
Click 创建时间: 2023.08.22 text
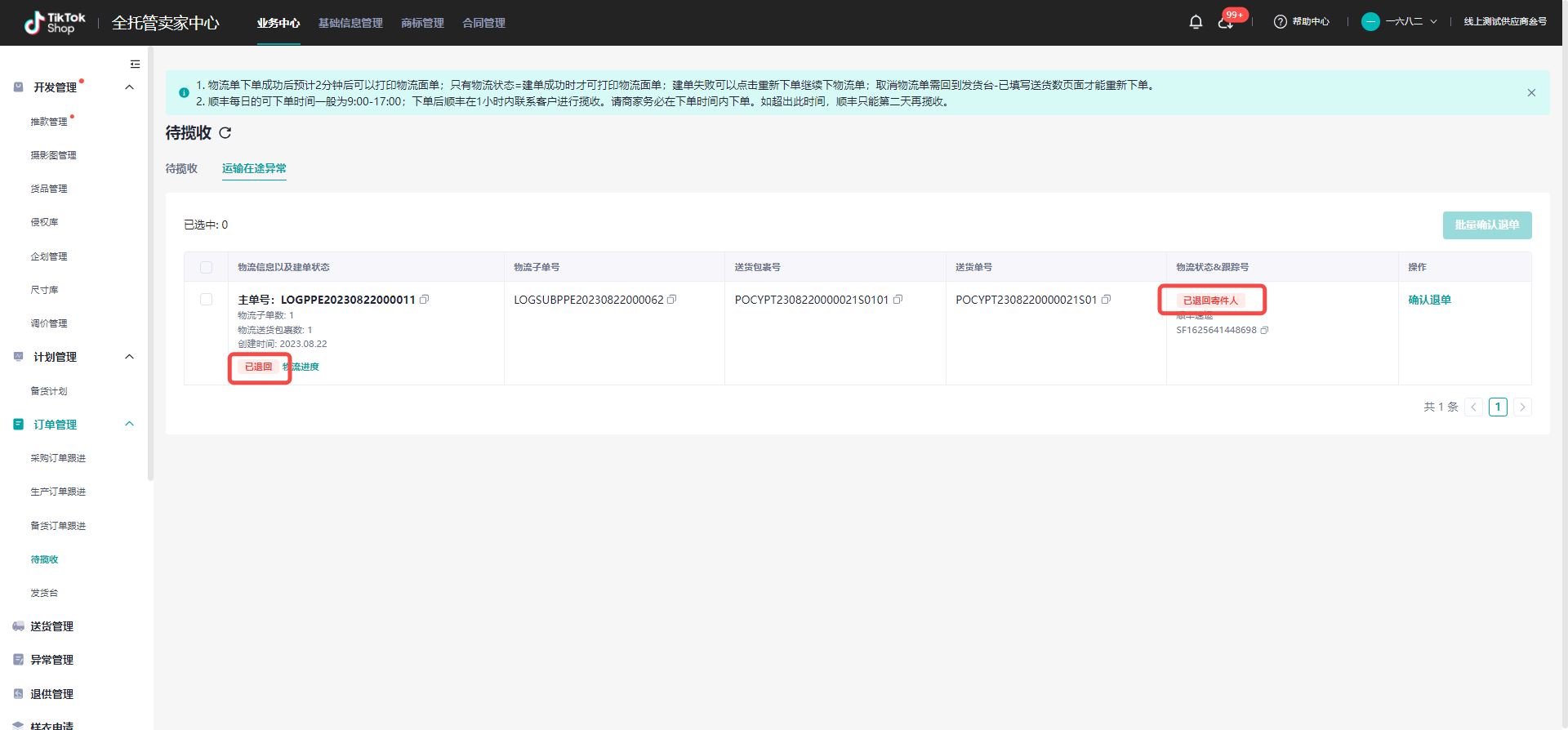pos(283,344)
